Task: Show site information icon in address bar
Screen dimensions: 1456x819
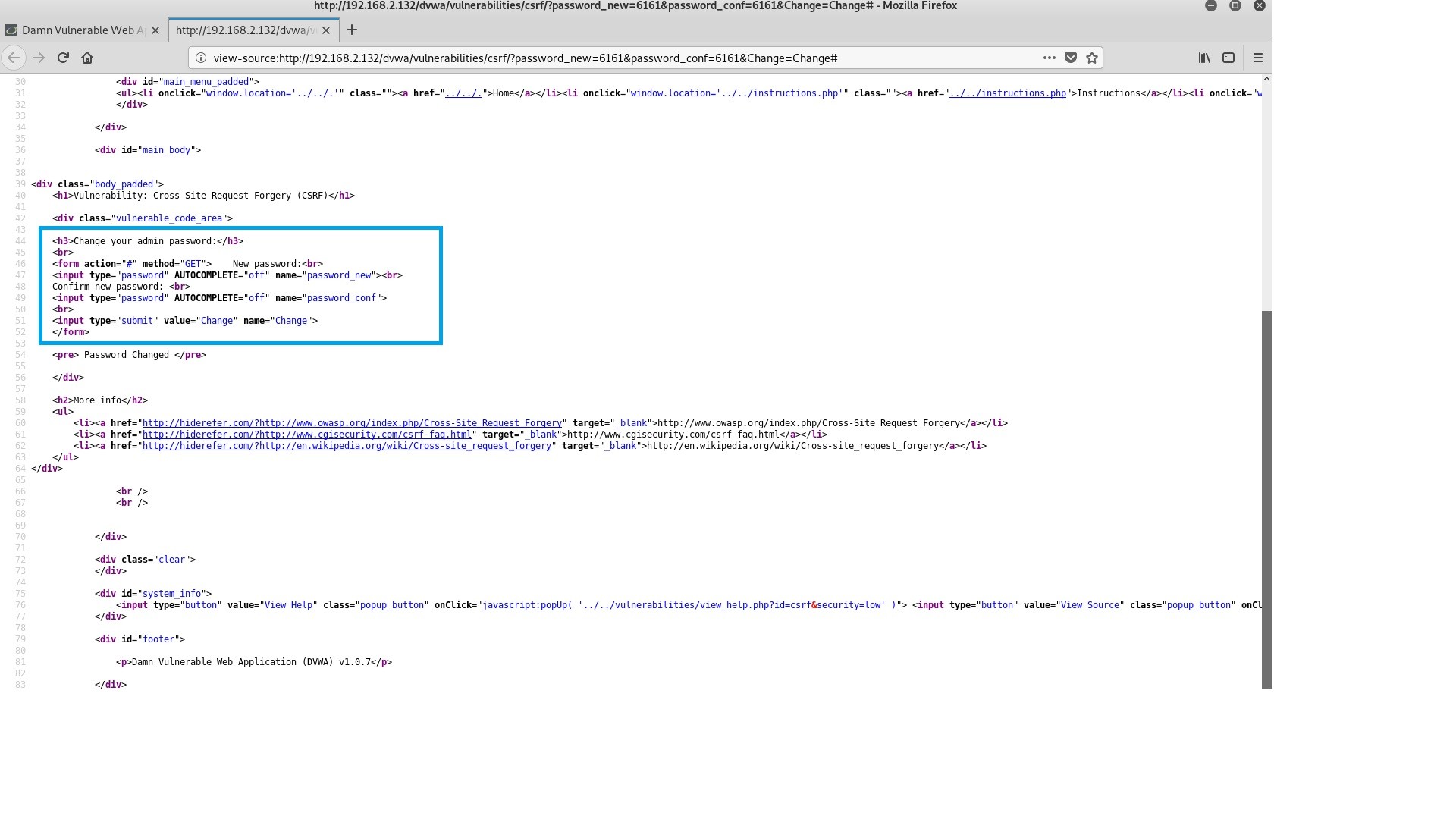Action: 201,58
